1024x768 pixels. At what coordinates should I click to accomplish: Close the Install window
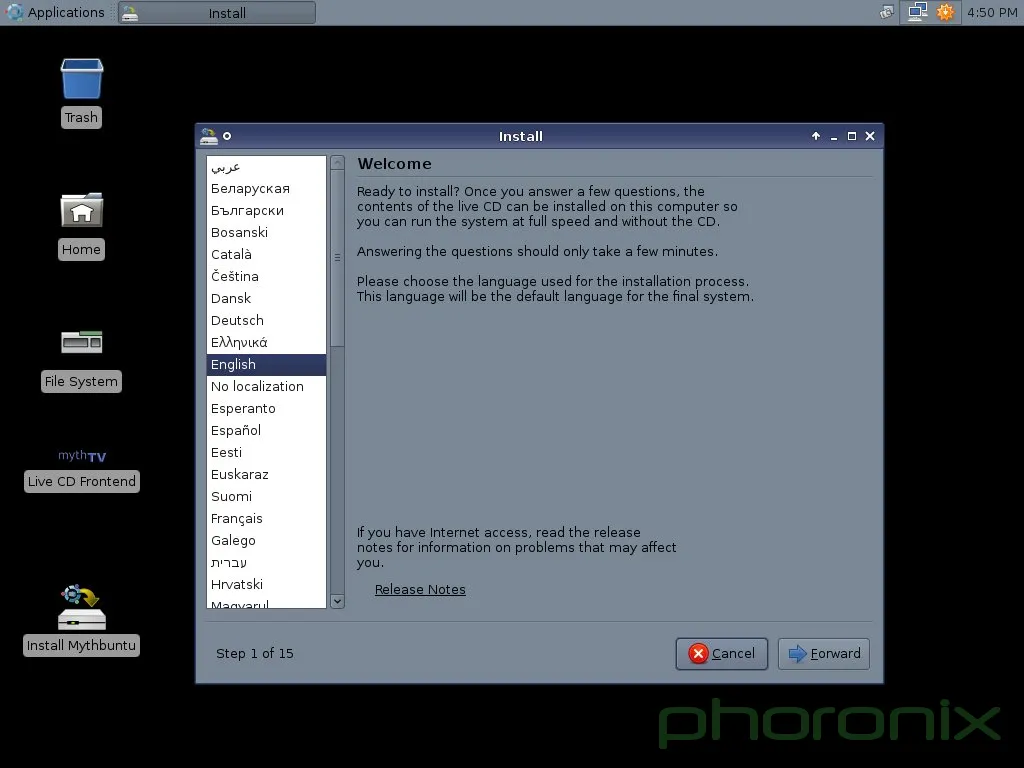(870, 136)
